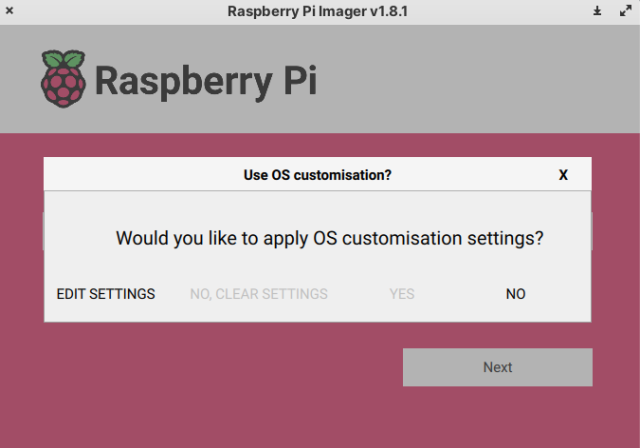The height and width of the screenshot is (448, 640).
Task: Click the Raspberry Pi Imager v1.8.1 title text
Action: (x=318, y=11)
